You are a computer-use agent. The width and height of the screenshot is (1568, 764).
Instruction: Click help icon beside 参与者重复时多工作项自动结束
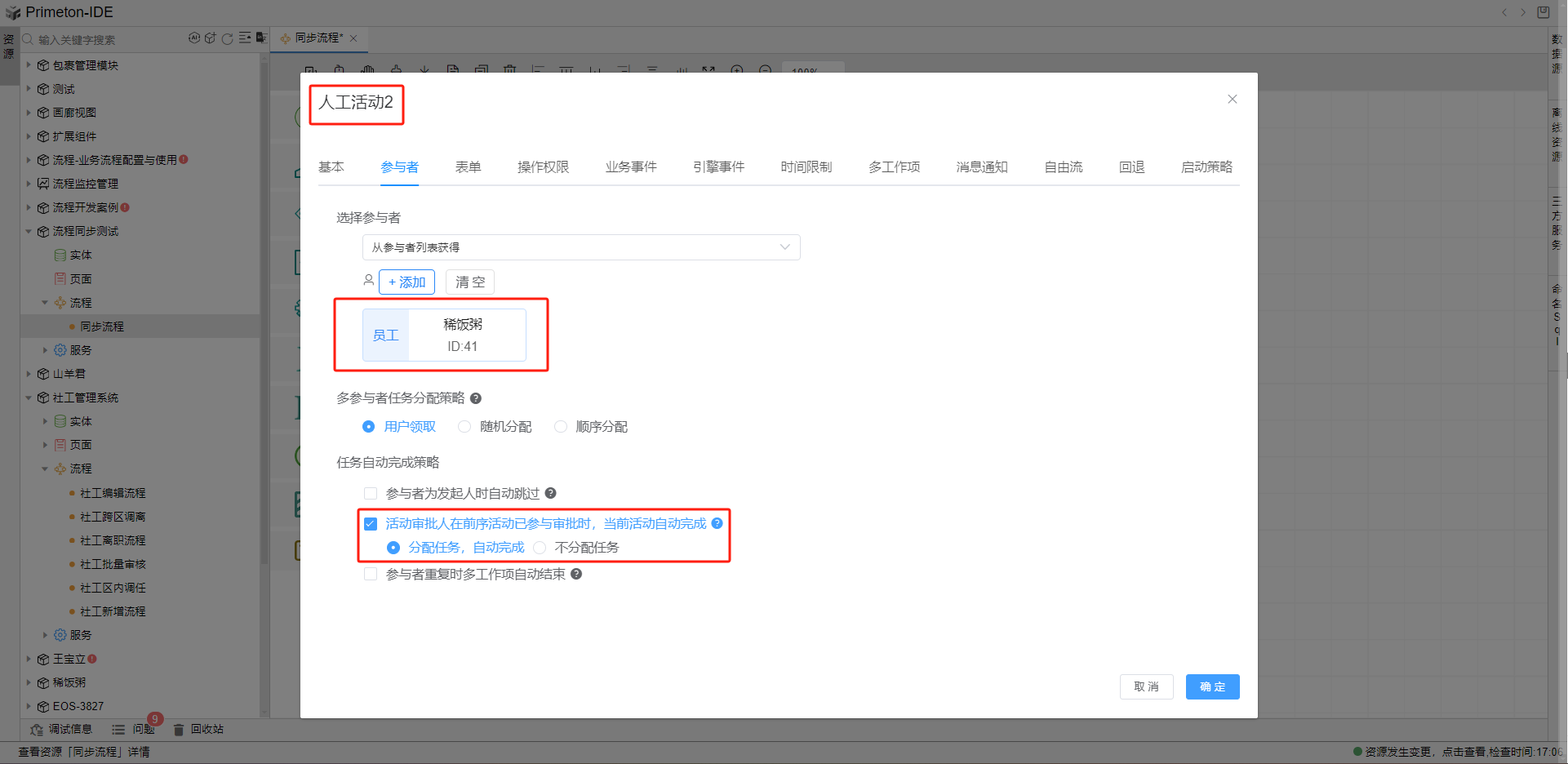576,574
